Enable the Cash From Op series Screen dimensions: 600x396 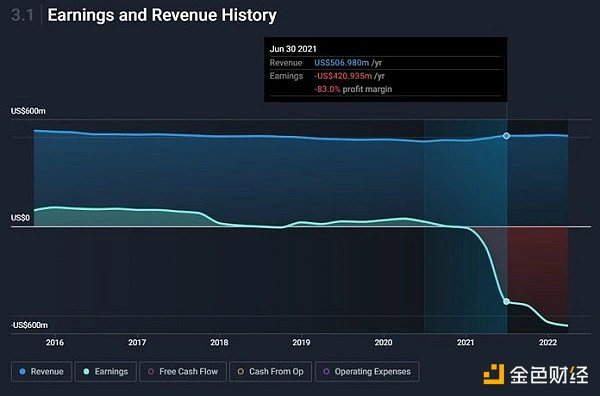(x=271, y=372)
